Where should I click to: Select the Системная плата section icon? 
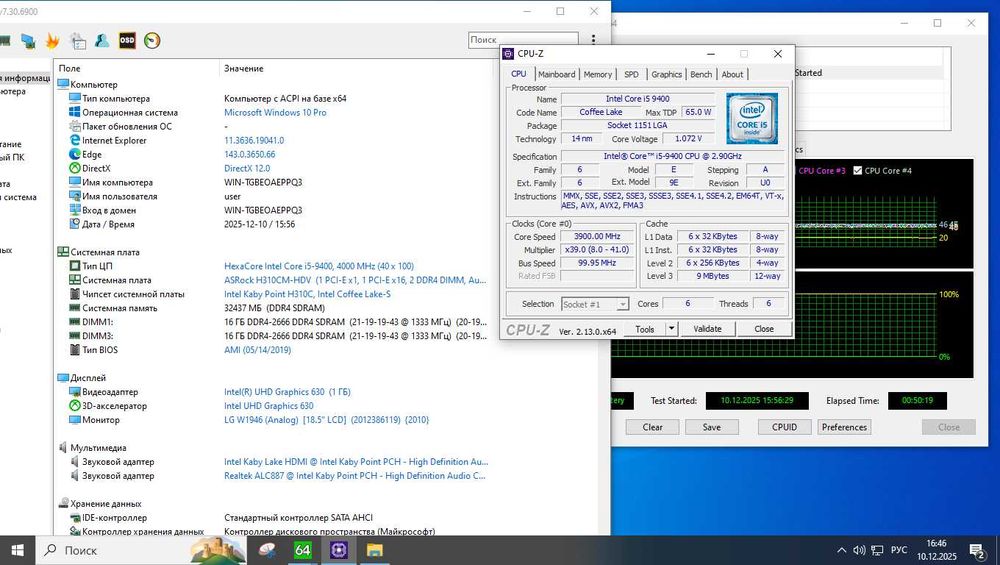63,252
